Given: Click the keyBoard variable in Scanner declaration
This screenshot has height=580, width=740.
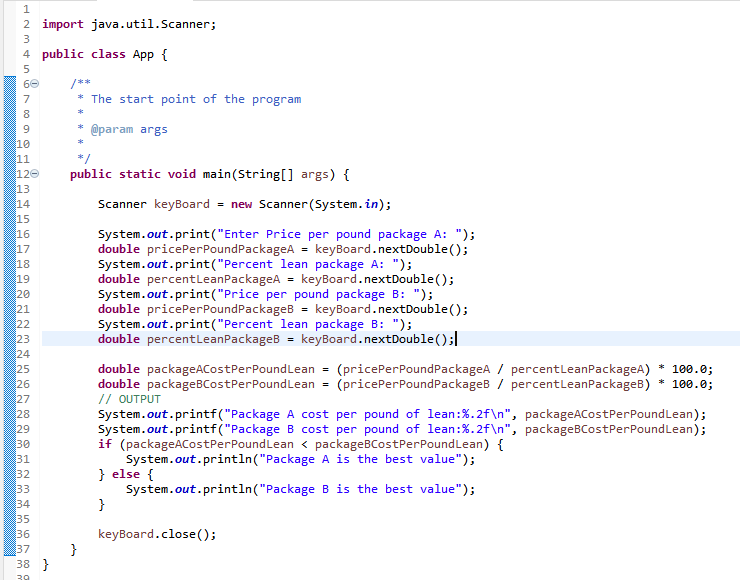Looking at the screenshot, I should click(x=181, y=204).
